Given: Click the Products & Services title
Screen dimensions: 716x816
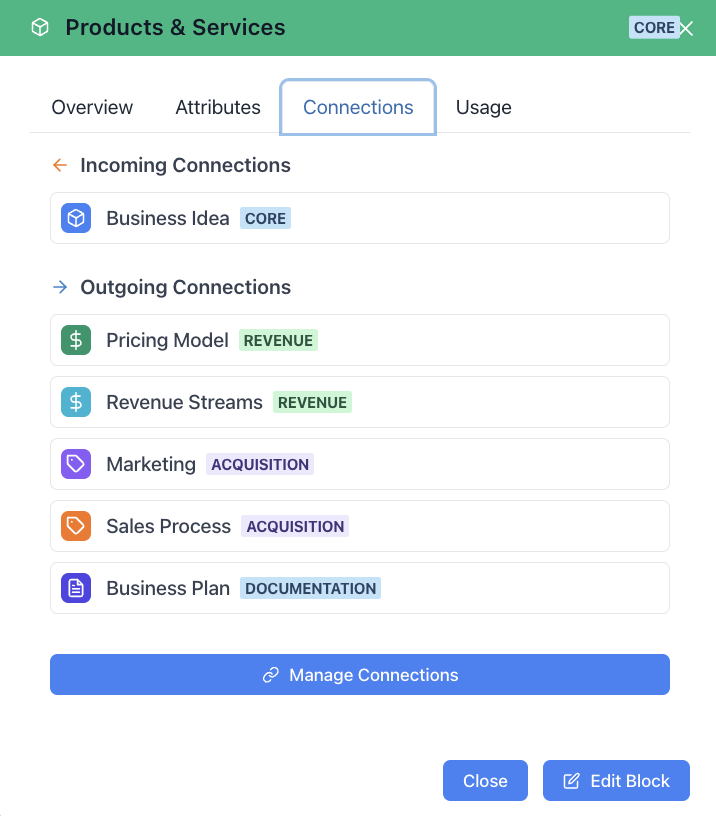Looking at the screenshot, I should pos(175,28).
